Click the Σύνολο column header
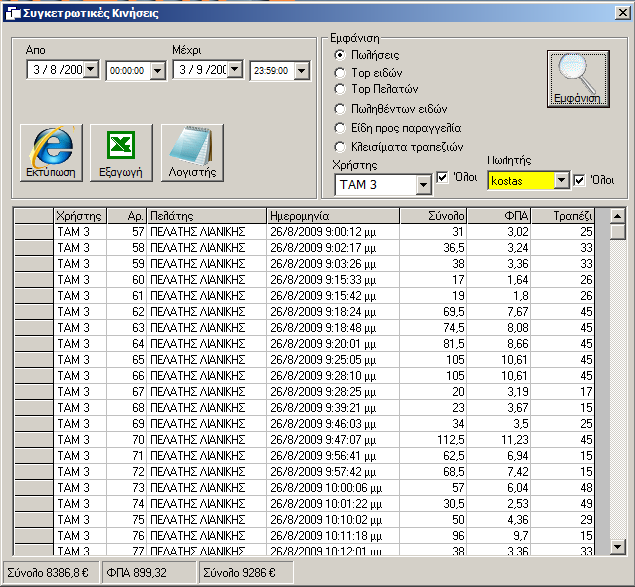 pos(433,216)
